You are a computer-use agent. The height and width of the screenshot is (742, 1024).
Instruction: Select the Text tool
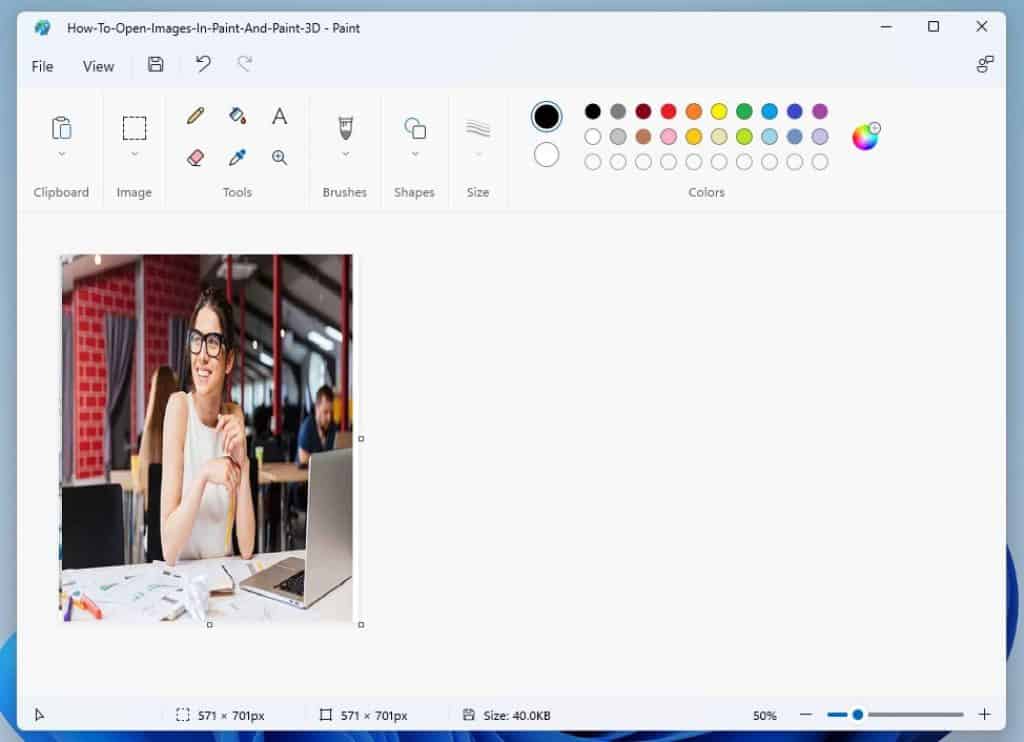coord(280,116)
